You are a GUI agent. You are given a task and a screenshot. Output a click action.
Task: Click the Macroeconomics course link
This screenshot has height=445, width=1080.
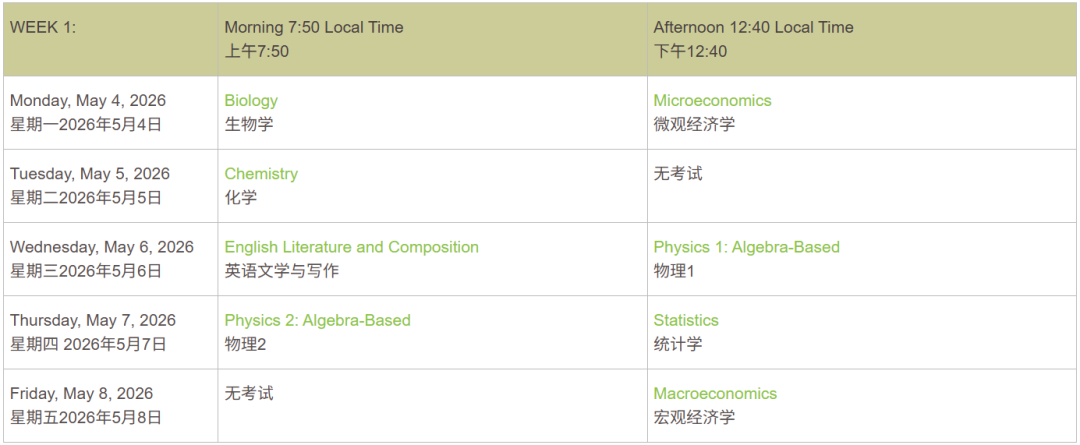tap(715, 393)
